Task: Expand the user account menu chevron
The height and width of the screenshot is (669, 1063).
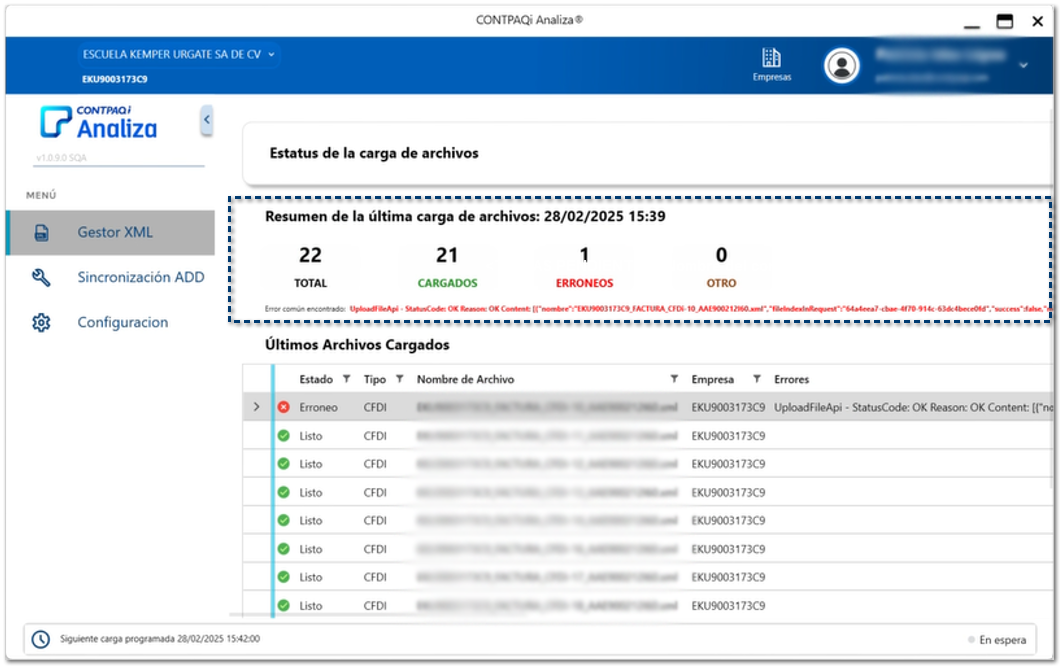Action: click(1022, 66)
